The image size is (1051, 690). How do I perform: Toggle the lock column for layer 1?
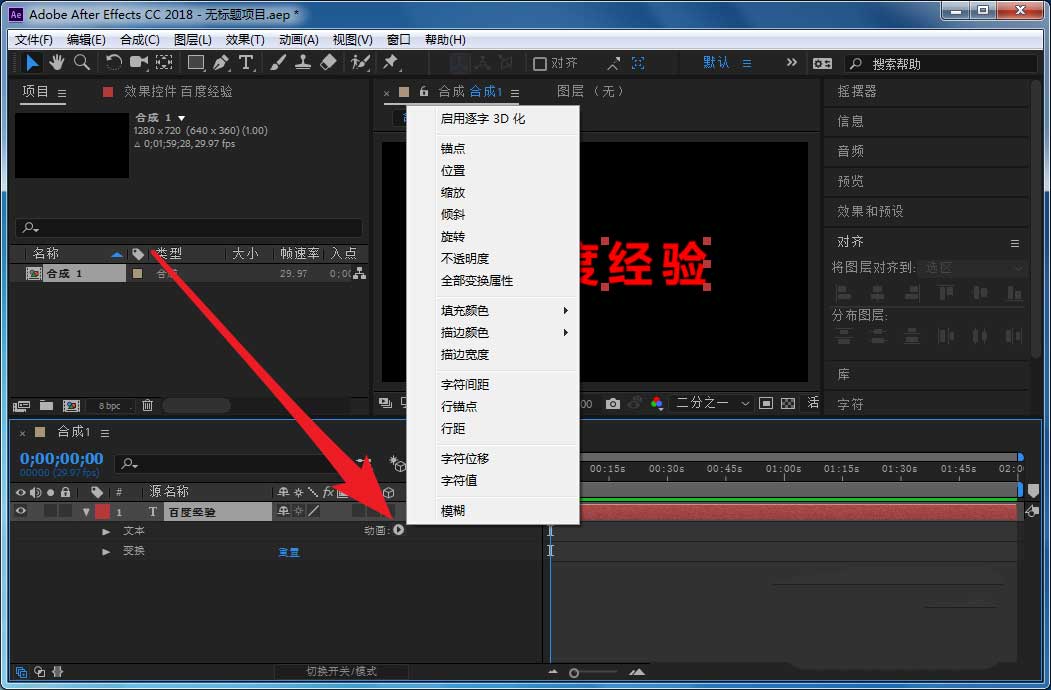[x=65, y=510]
